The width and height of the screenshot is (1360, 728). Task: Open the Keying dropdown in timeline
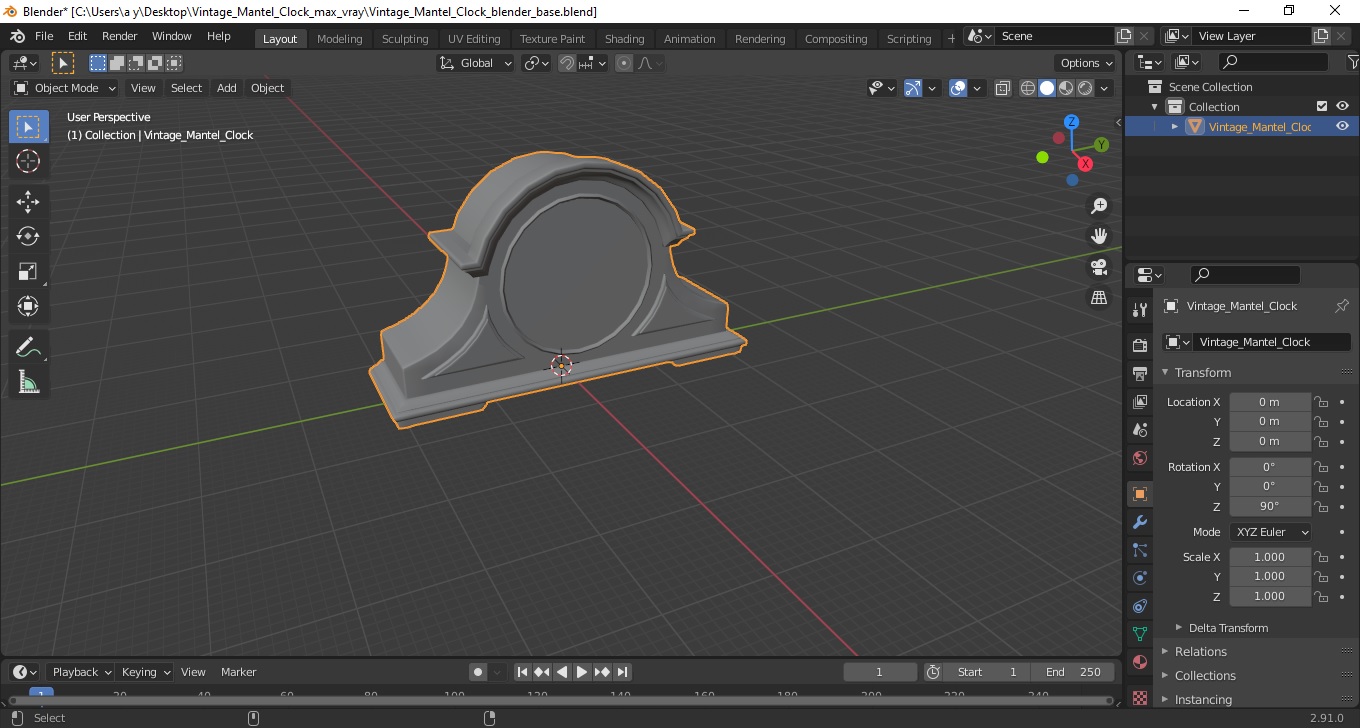coord(146,672)
